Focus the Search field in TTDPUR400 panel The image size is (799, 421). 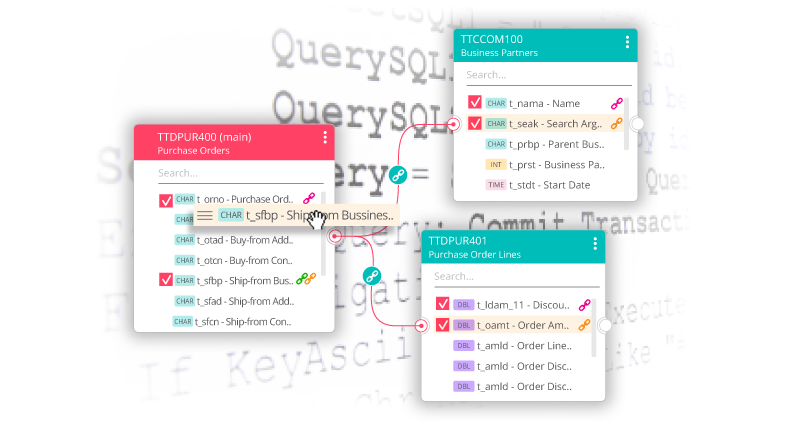click(x=241, y=174)
